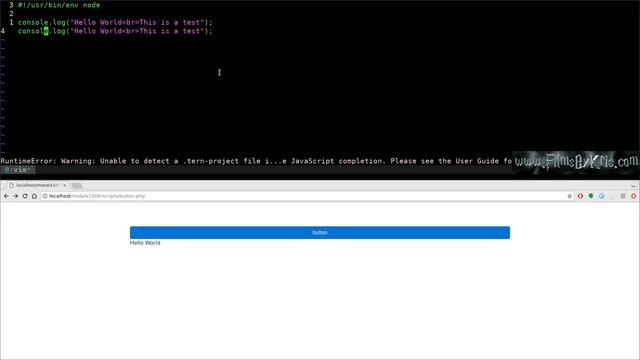Open the red circular extension beside the star
This screenshot has height=360, width=640.
(x=580, y=196)
